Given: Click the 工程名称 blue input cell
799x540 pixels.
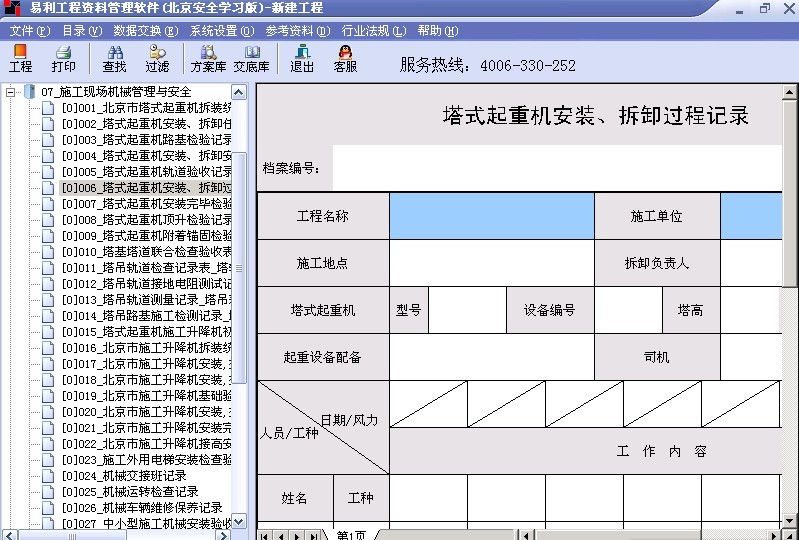Looking at the screenshot, I should tap(491, 216).
